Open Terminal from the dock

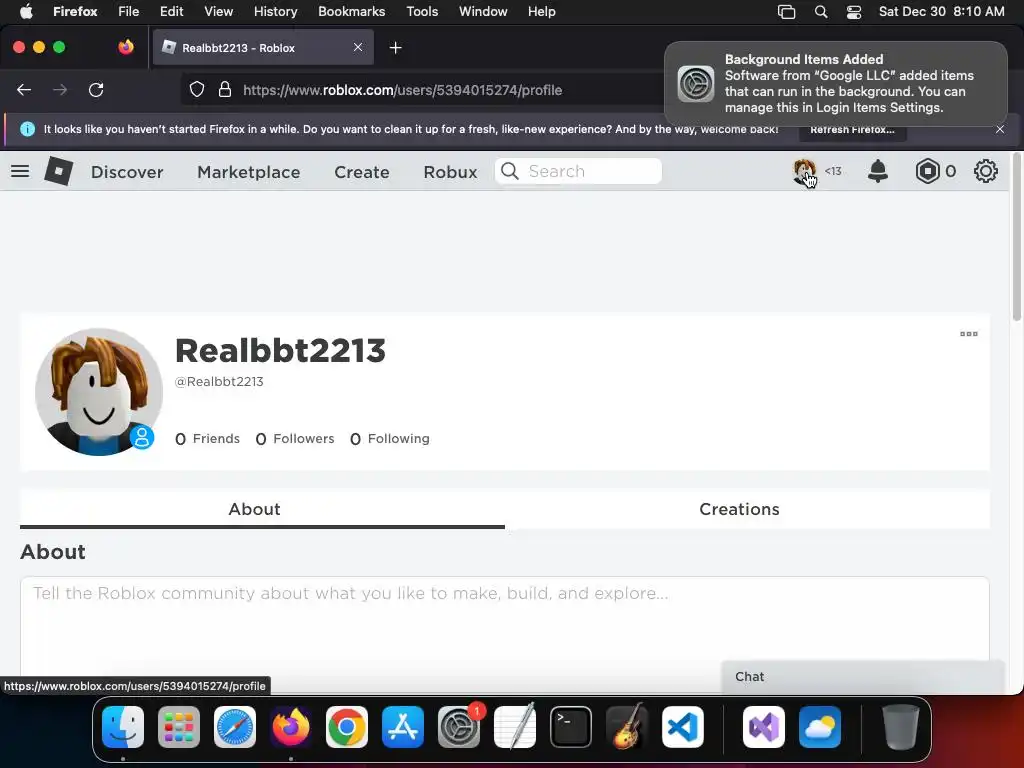[x=571, y=727]
